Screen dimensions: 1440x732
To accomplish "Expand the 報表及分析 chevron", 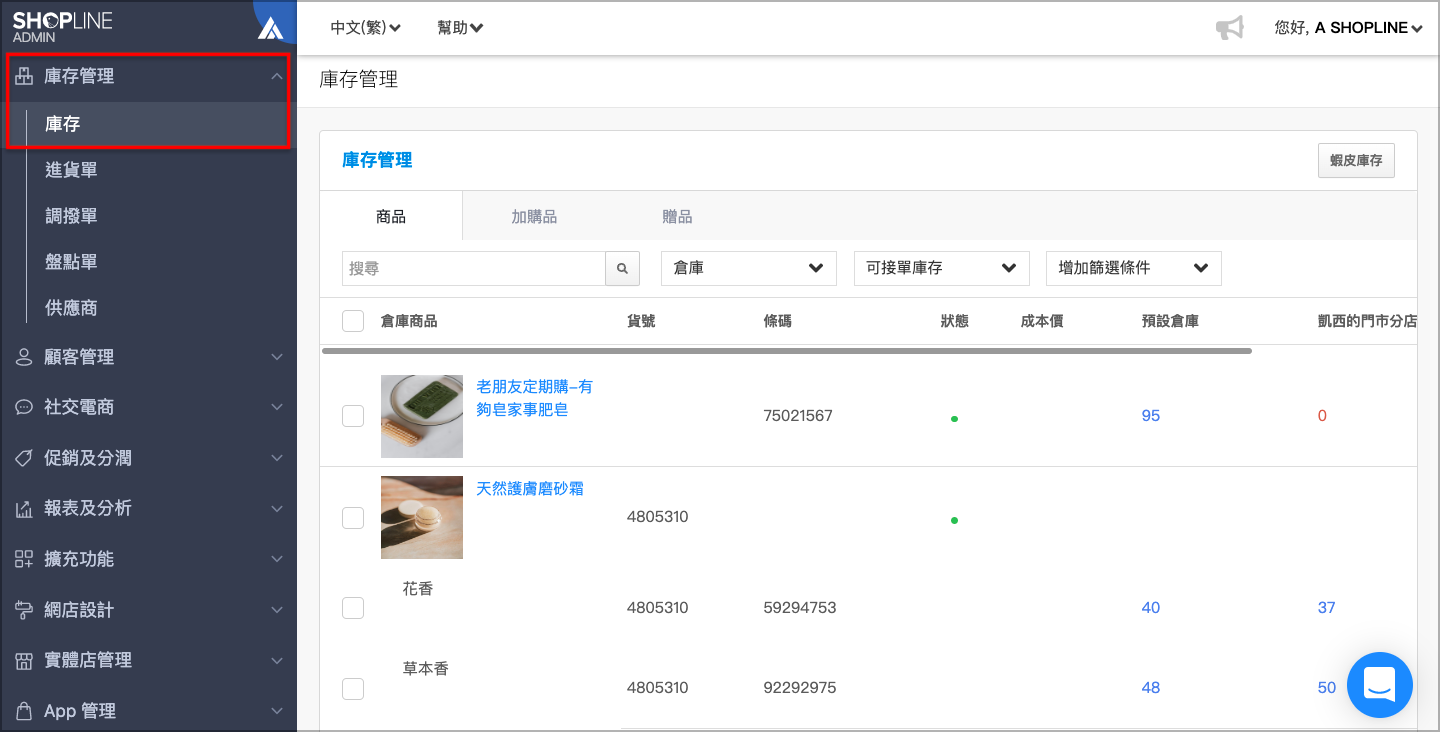I will (277, 509).
